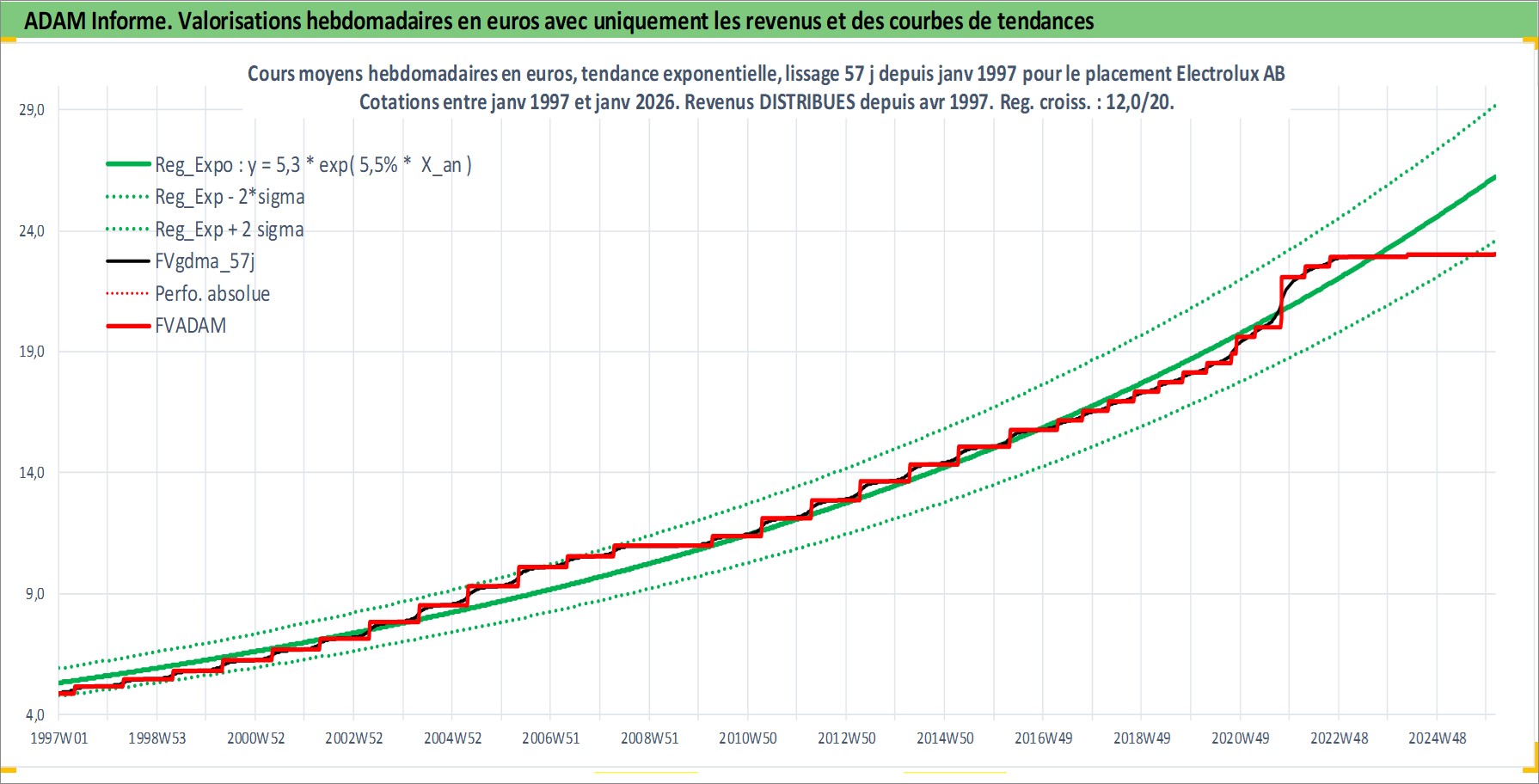
Task: Click the x-axis label 2020W49
Action: pos(1241,738)
